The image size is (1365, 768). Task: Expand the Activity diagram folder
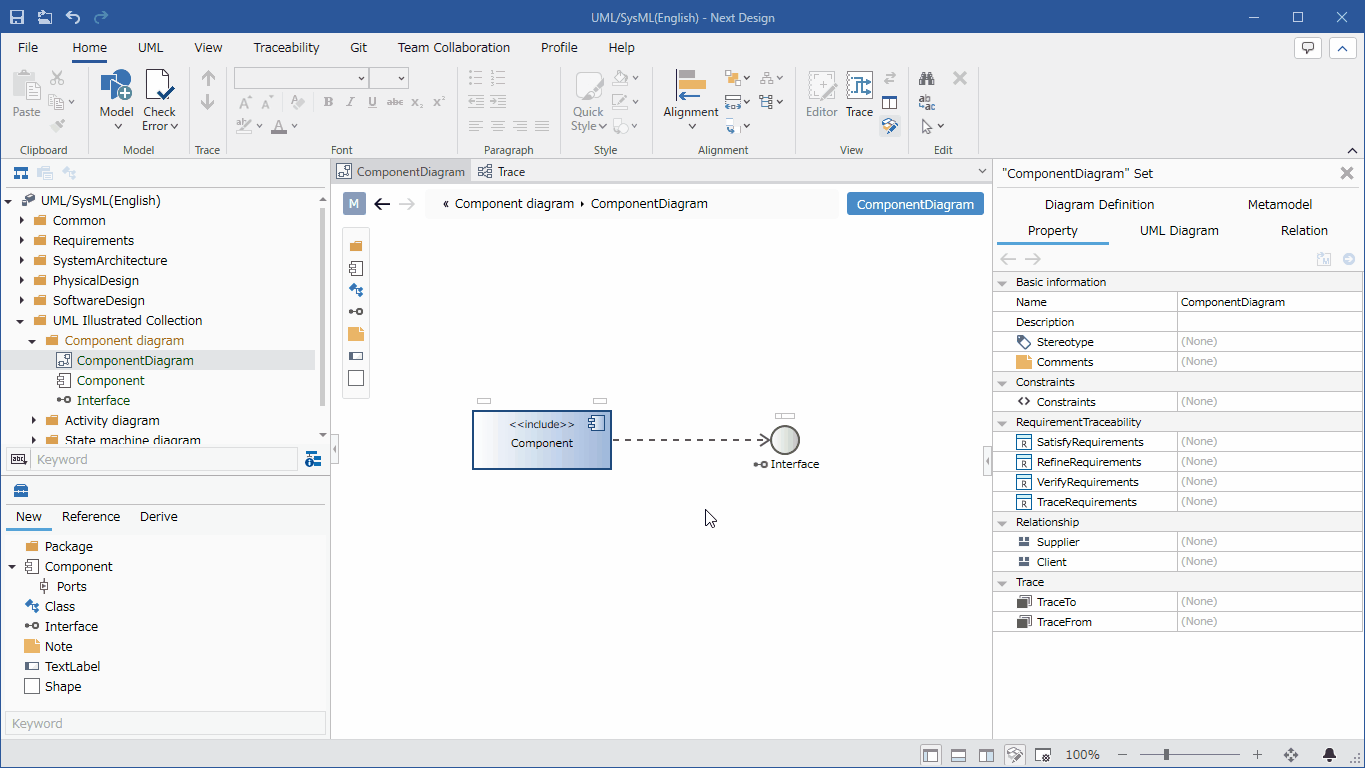pos(33,420)
